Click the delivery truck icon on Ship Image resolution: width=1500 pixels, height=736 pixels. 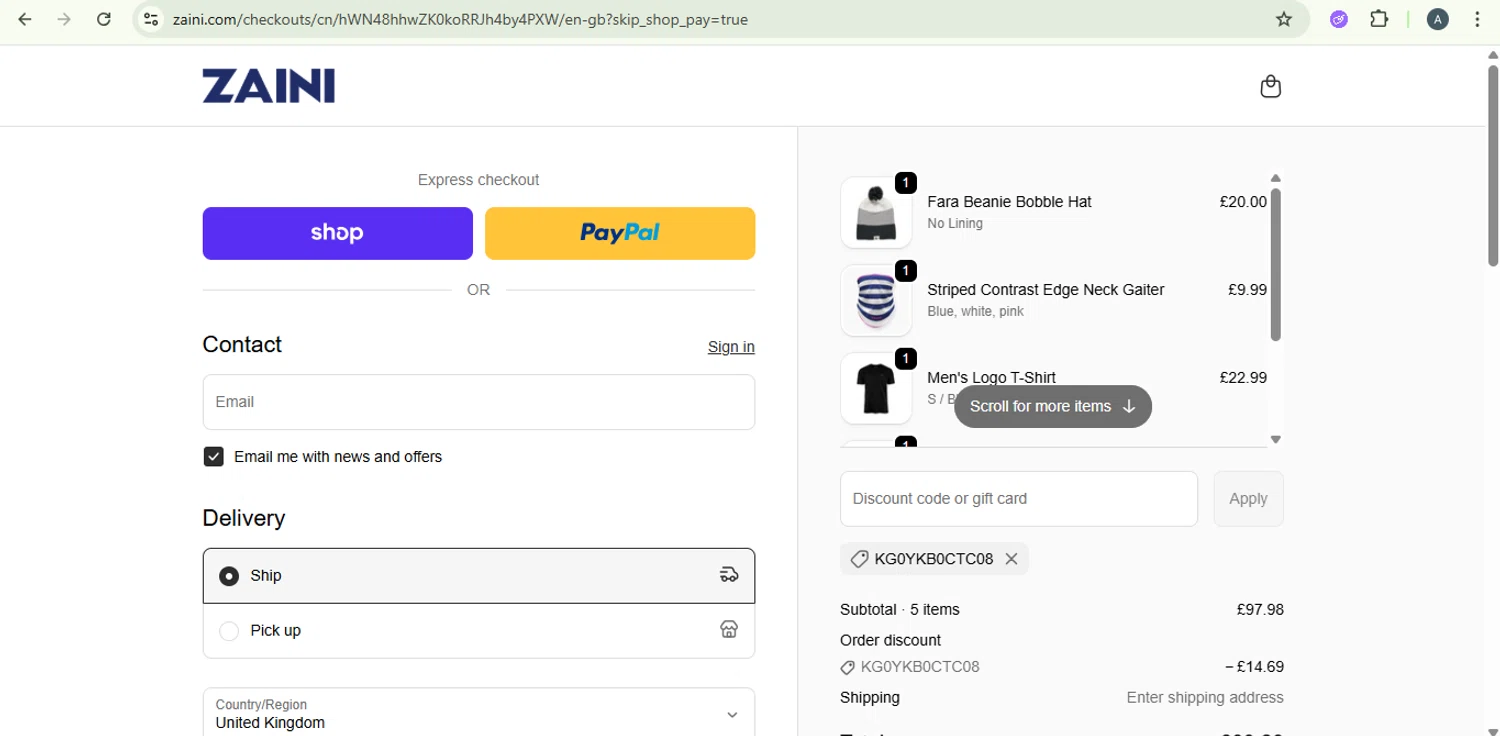click(729, 575)
